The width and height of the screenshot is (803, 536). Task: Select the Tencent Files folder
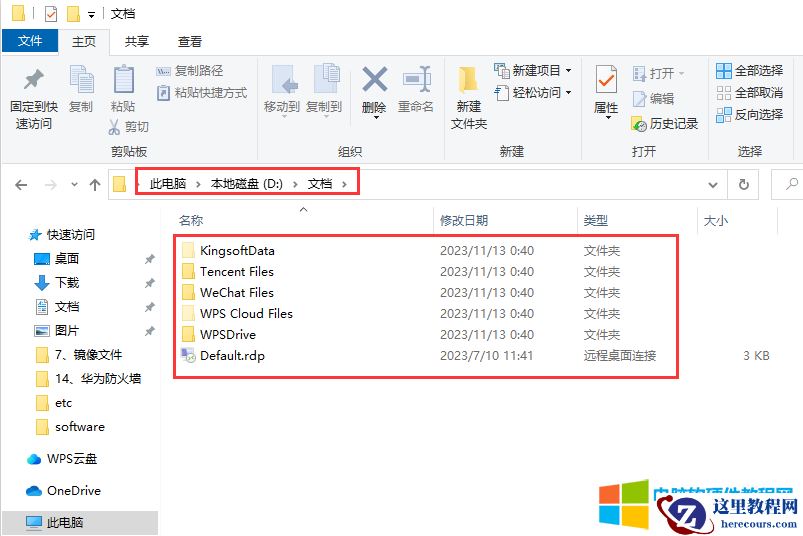click(237, 271)
